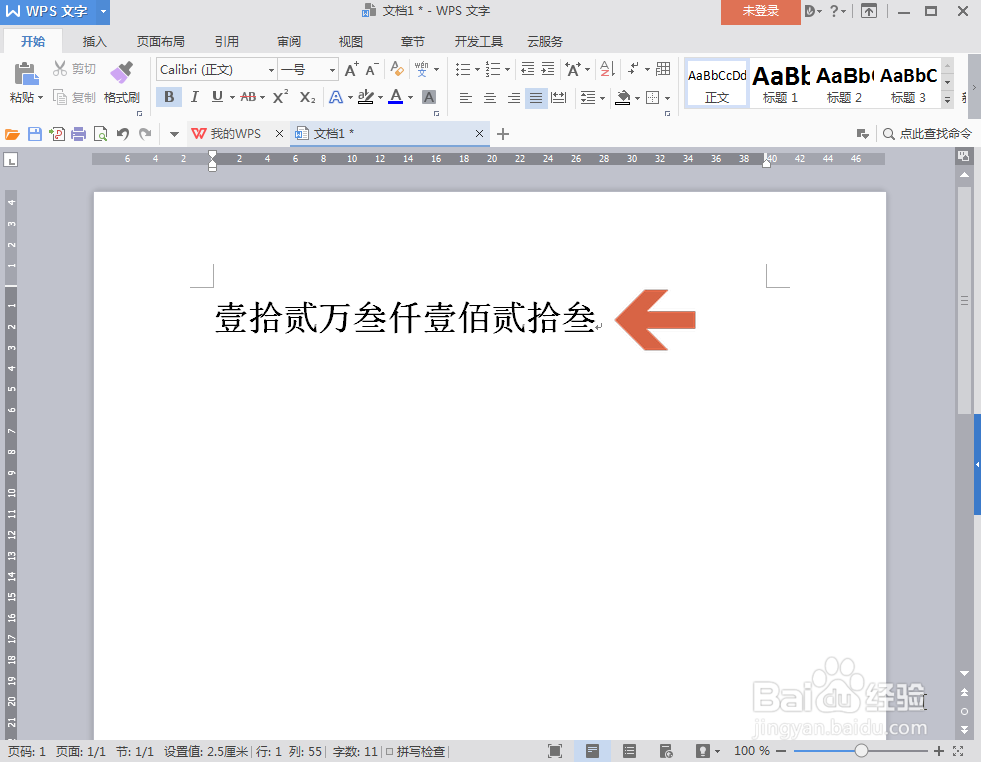Apply subscript formatting
This screenshot has height=762, width=981.
pos(306,97)
